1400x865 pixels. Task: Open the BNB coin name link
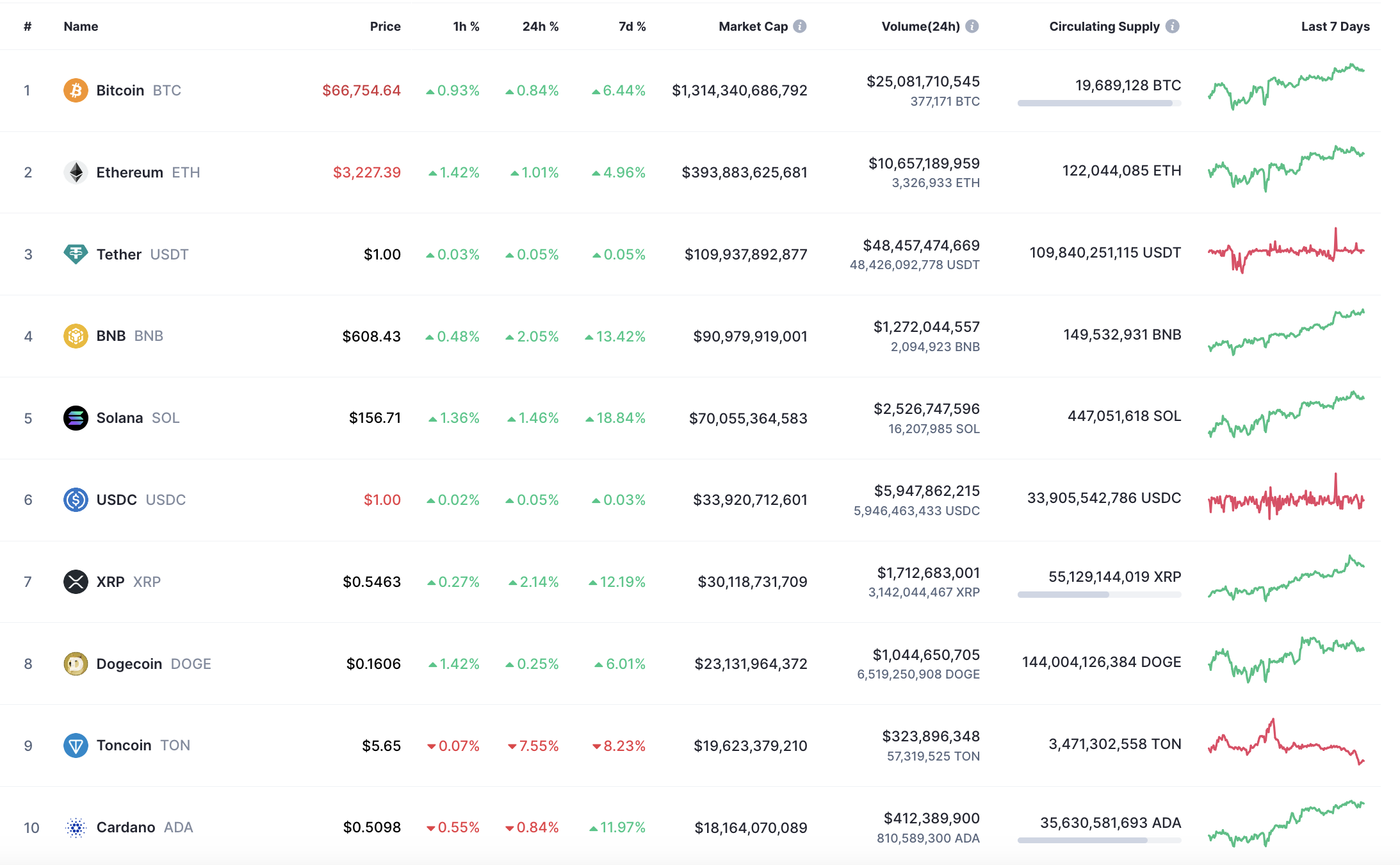(111, 336)
